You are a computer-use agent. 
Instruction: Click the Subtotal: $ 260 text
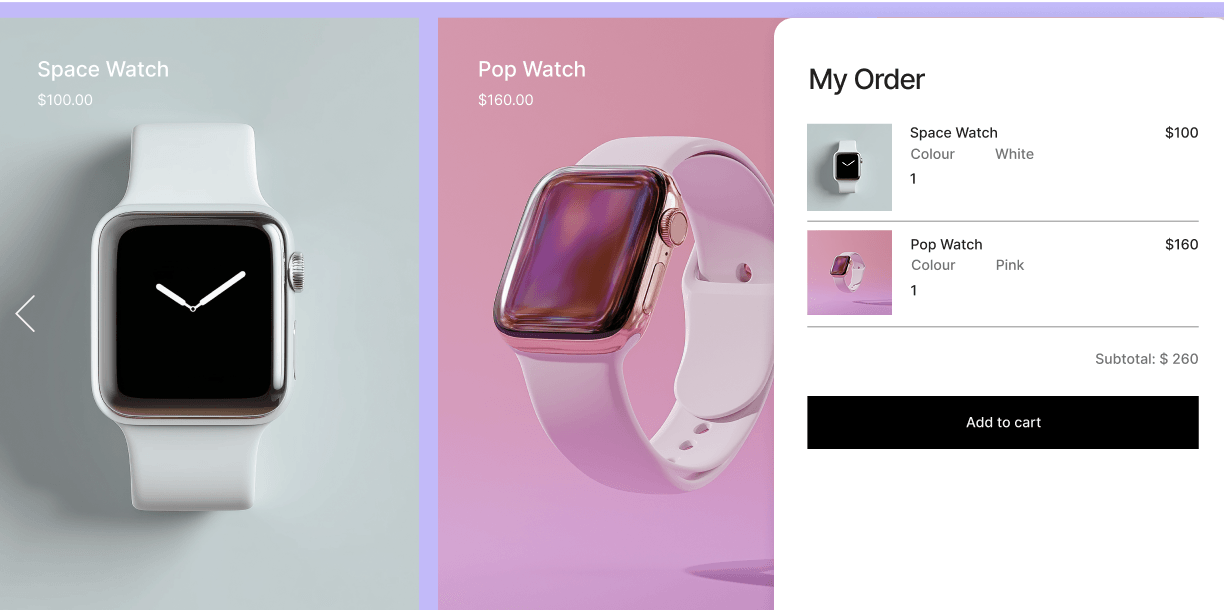[1146, 359]
